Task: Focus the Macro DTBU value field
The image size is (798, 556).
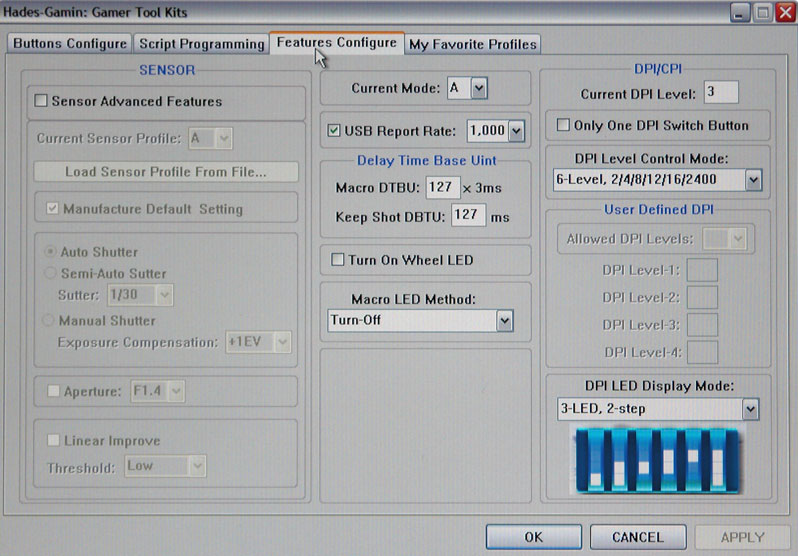Action: coord(443,187)
